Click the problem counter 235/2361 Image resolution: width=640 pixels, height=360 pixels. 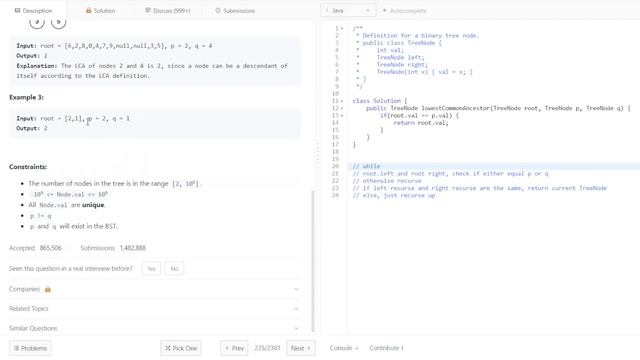click(267, 348)
